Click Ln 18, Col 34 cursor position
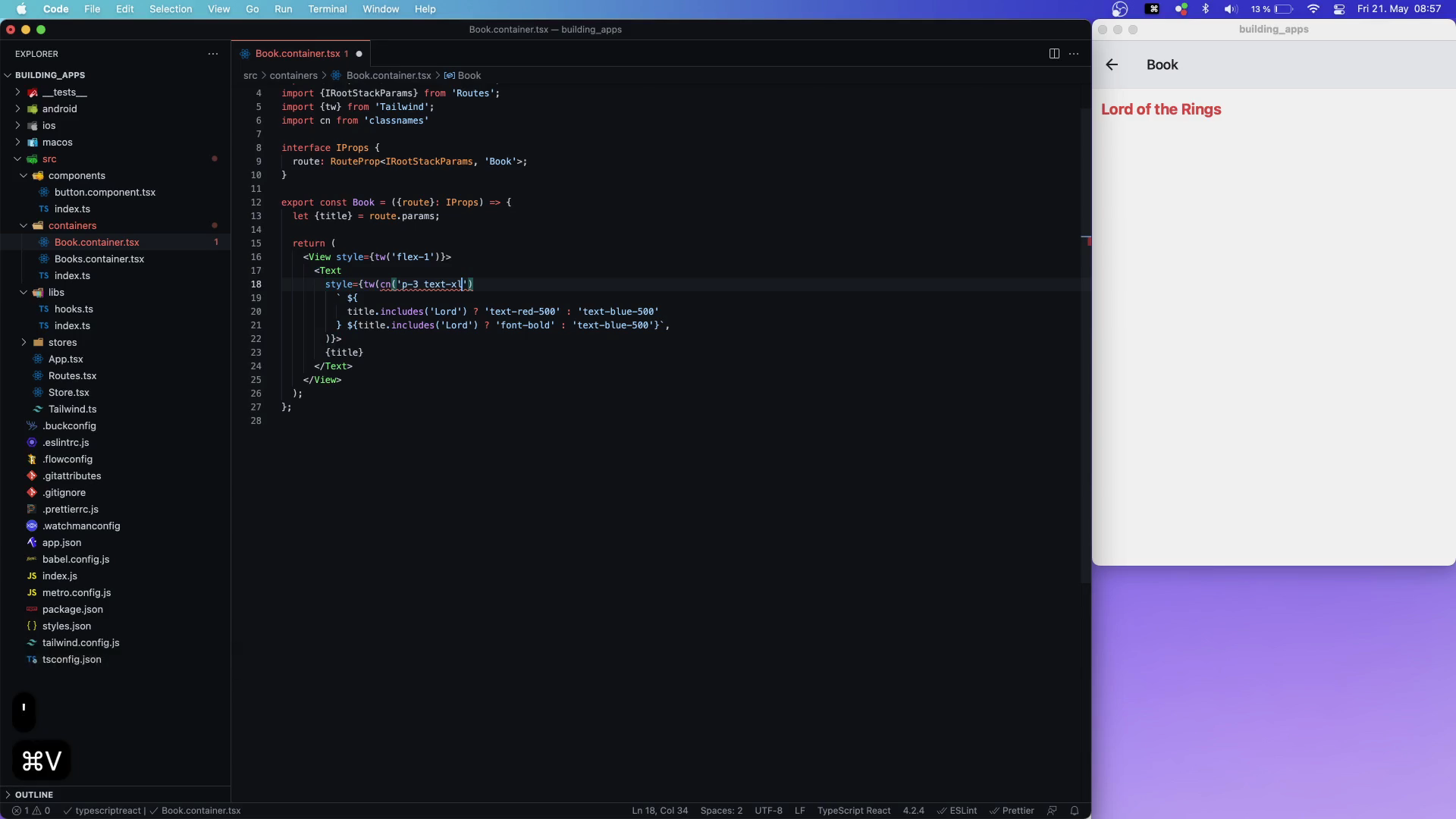 tap(660, 811)
